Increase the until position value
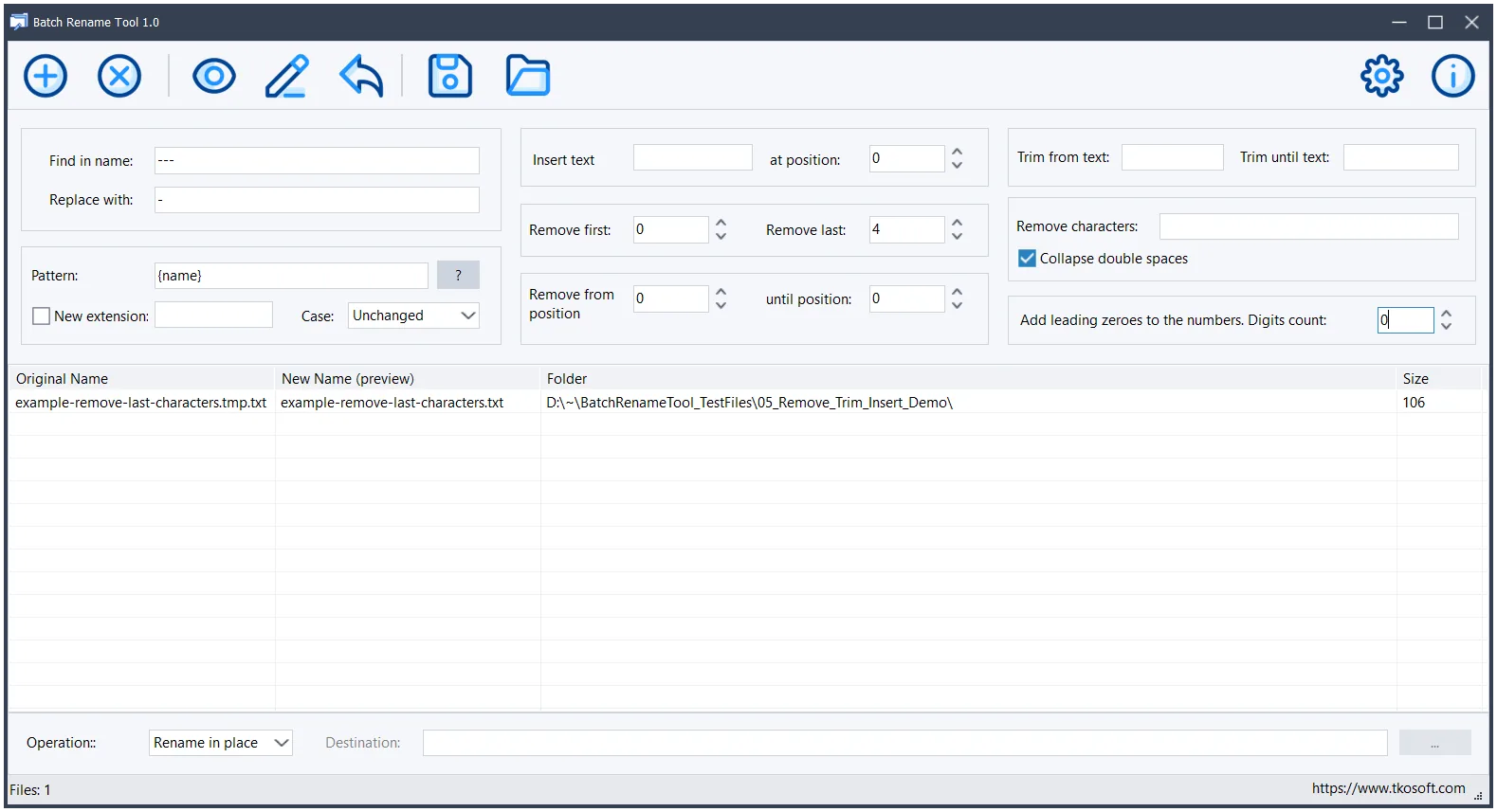1497x812 pixels. click(x=958, y=292)
